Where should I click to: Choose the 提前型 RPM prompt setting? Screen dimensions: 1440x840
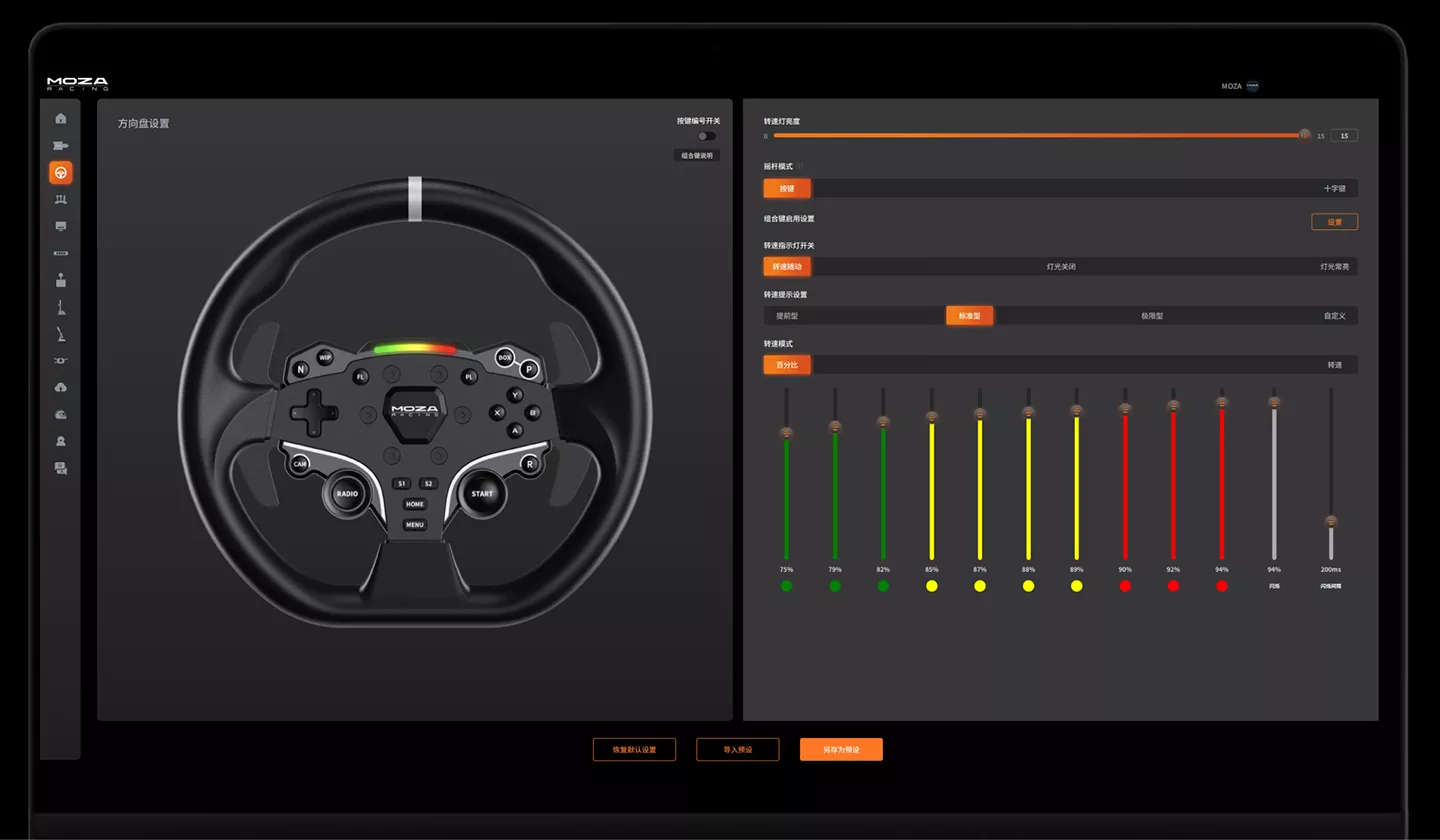(787, 316)
